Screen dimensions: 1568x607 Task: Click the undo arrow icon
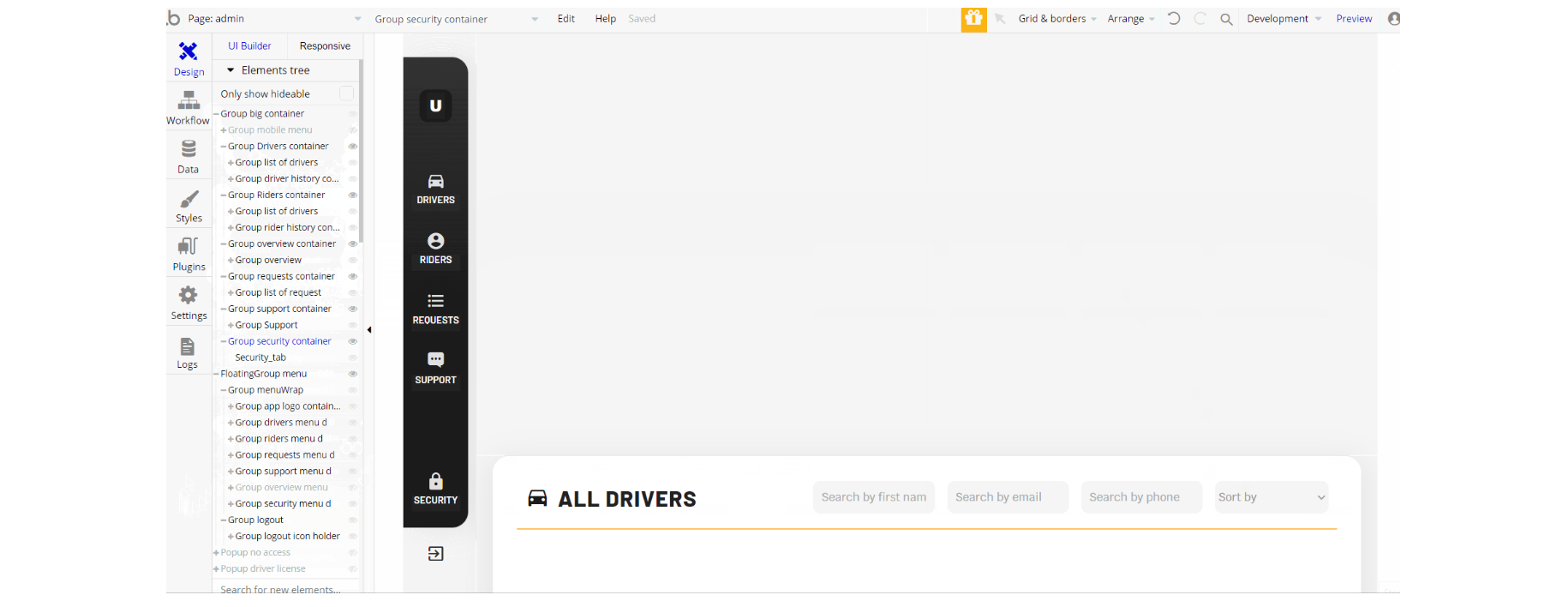tap(1174, 19)
